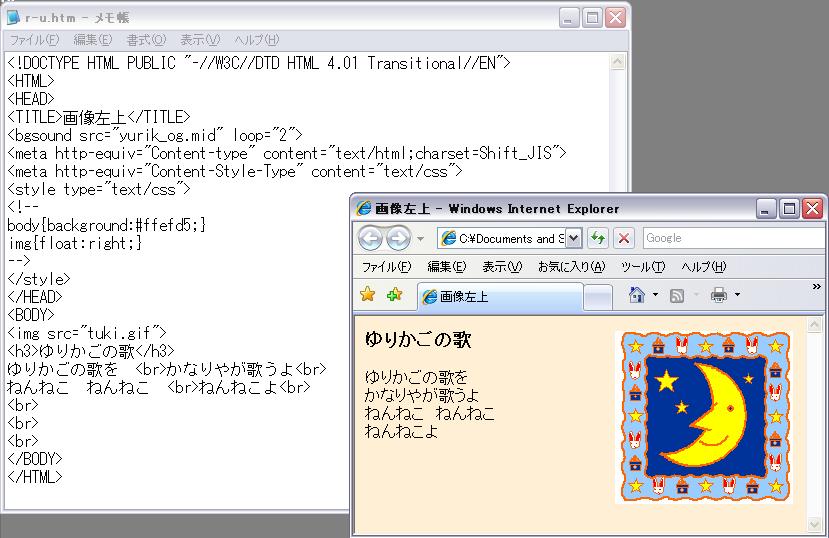
Task: Click the <bgsound src="yurik_og.mid"> line
Action: pyautogui.click(x=155, y=135)
